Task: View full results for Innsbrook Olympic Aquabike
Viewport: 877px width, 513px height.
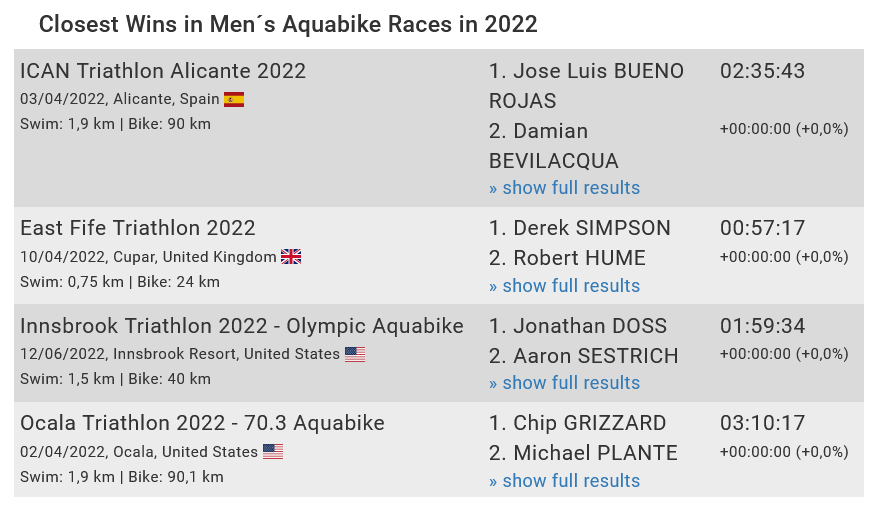Action: [x=564, y=383]
